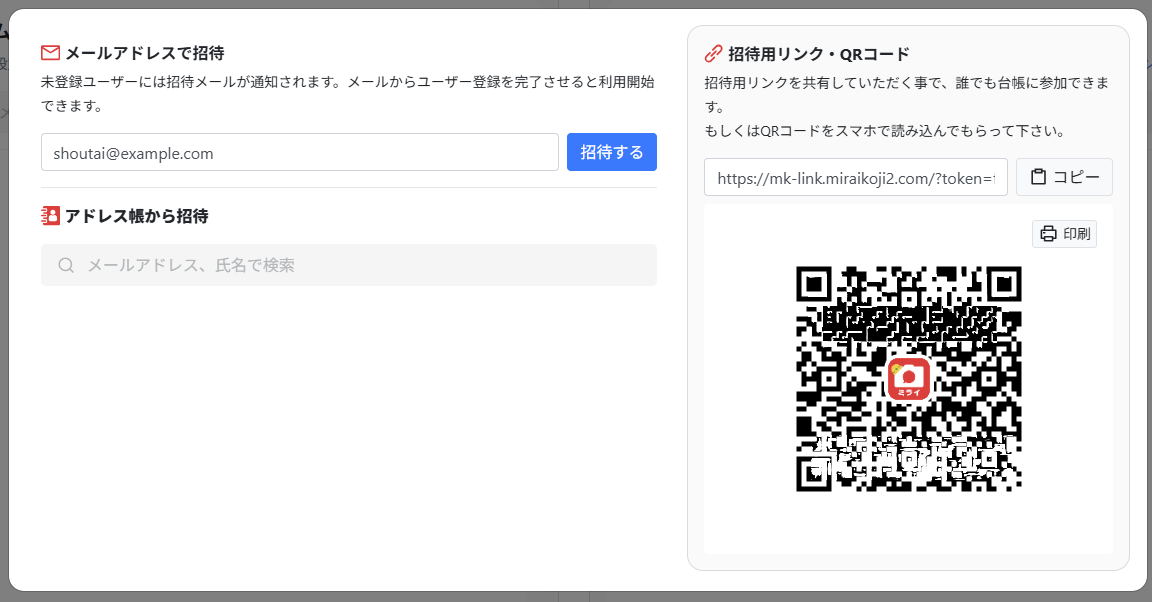
Task: Click the printer icon on the 印刷 button
Action: click(x=1048, y=234)
